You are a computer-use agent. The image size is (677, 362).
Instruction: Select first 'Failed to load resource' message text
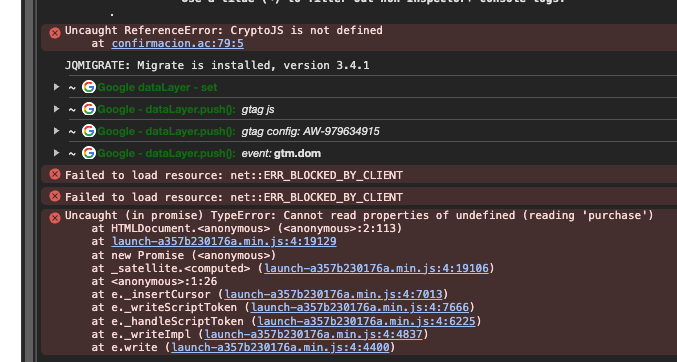click(234, 175)
